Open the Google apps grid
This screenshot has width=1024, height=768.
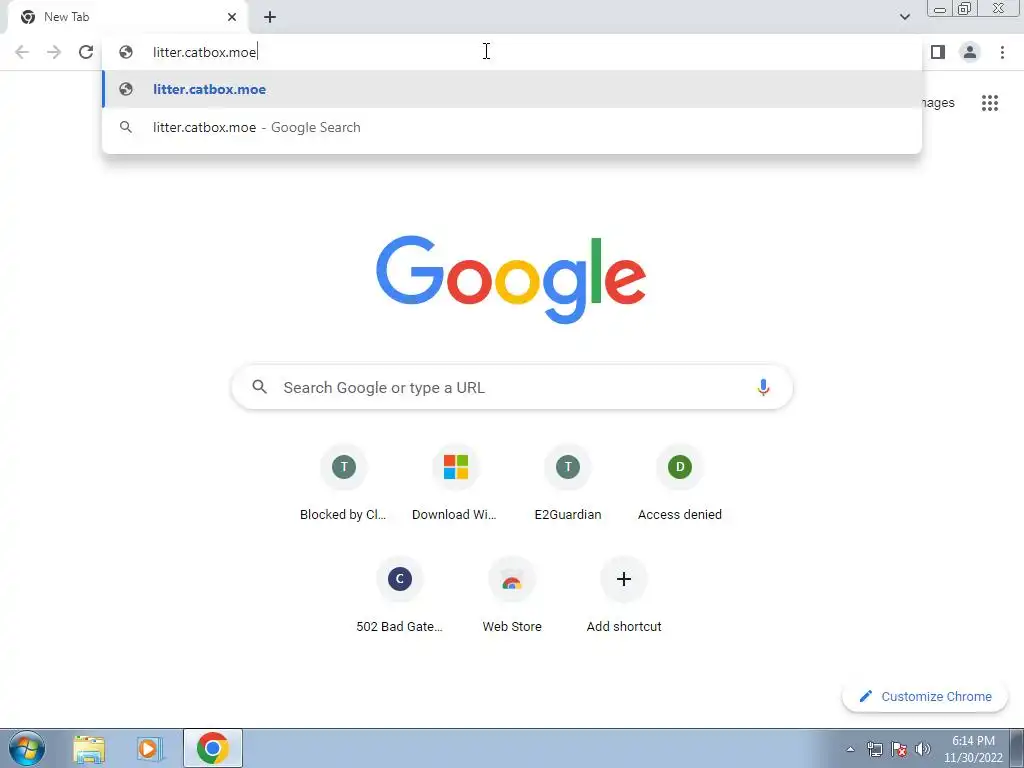989,103
